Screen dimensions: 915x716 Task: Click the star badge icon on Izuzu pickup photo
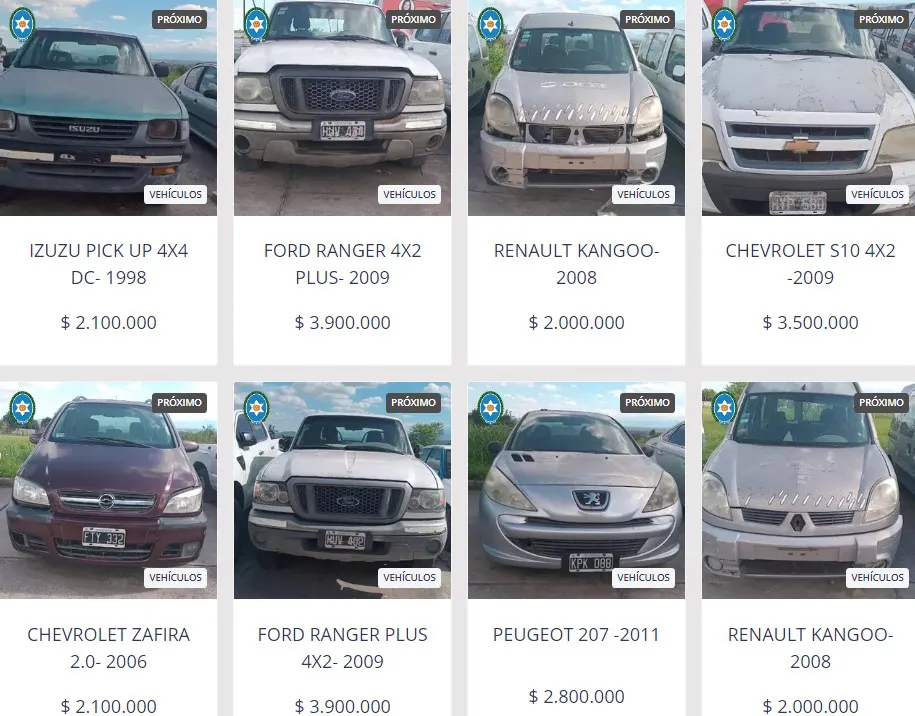point(23,24)
